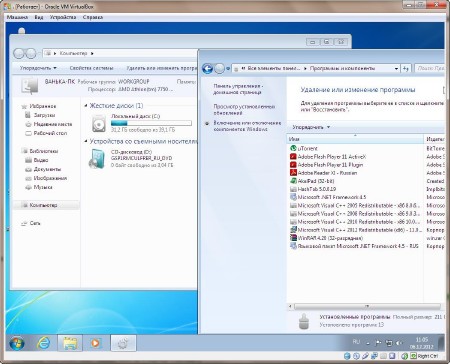The image size is (450, 364).
Task: Select AkelPad (32-bit) program icon
Action: pyautogui.click(x=293, y=181)
